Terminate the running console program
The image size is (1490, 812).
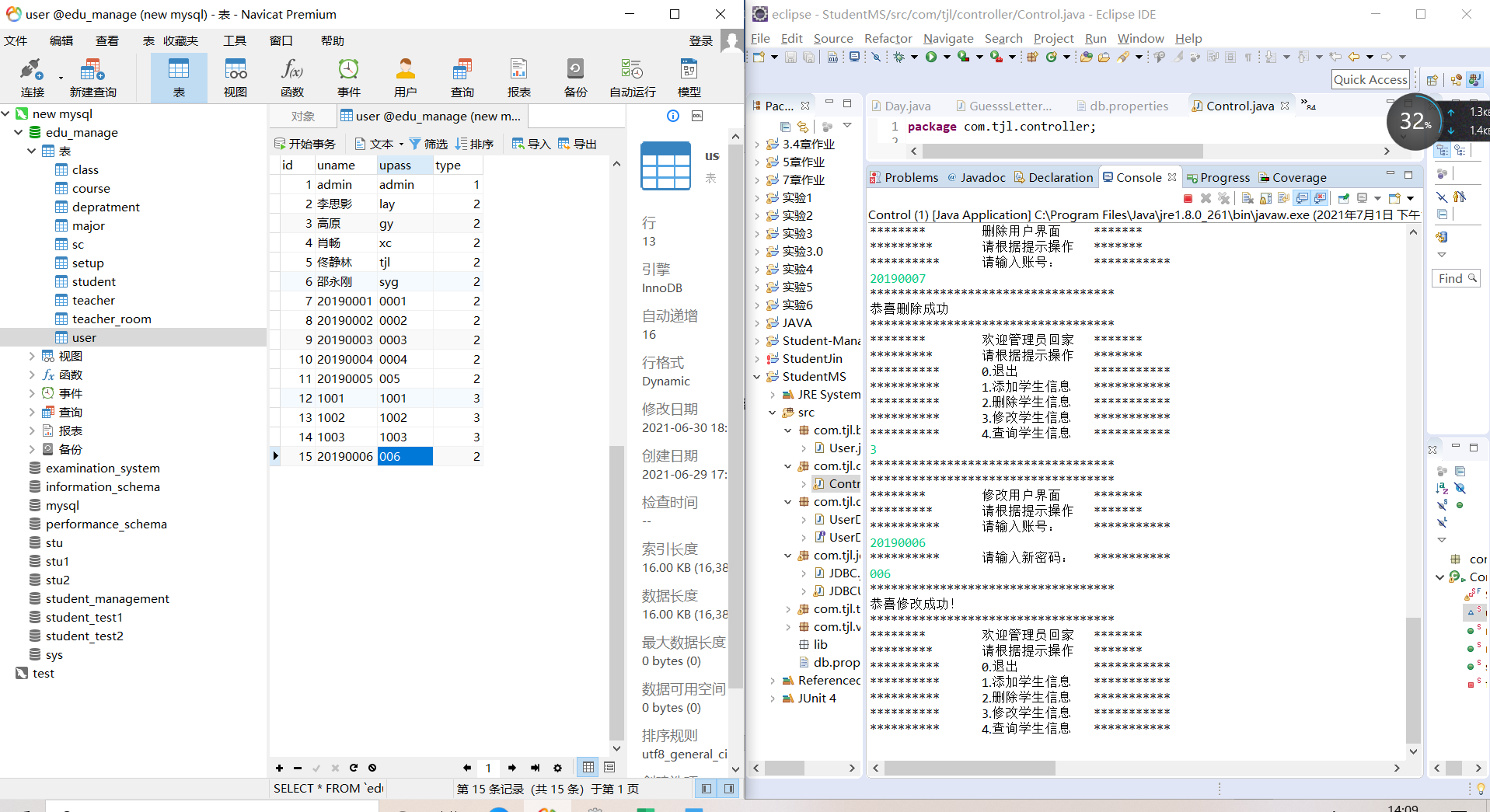click(x=1188, y=198)
